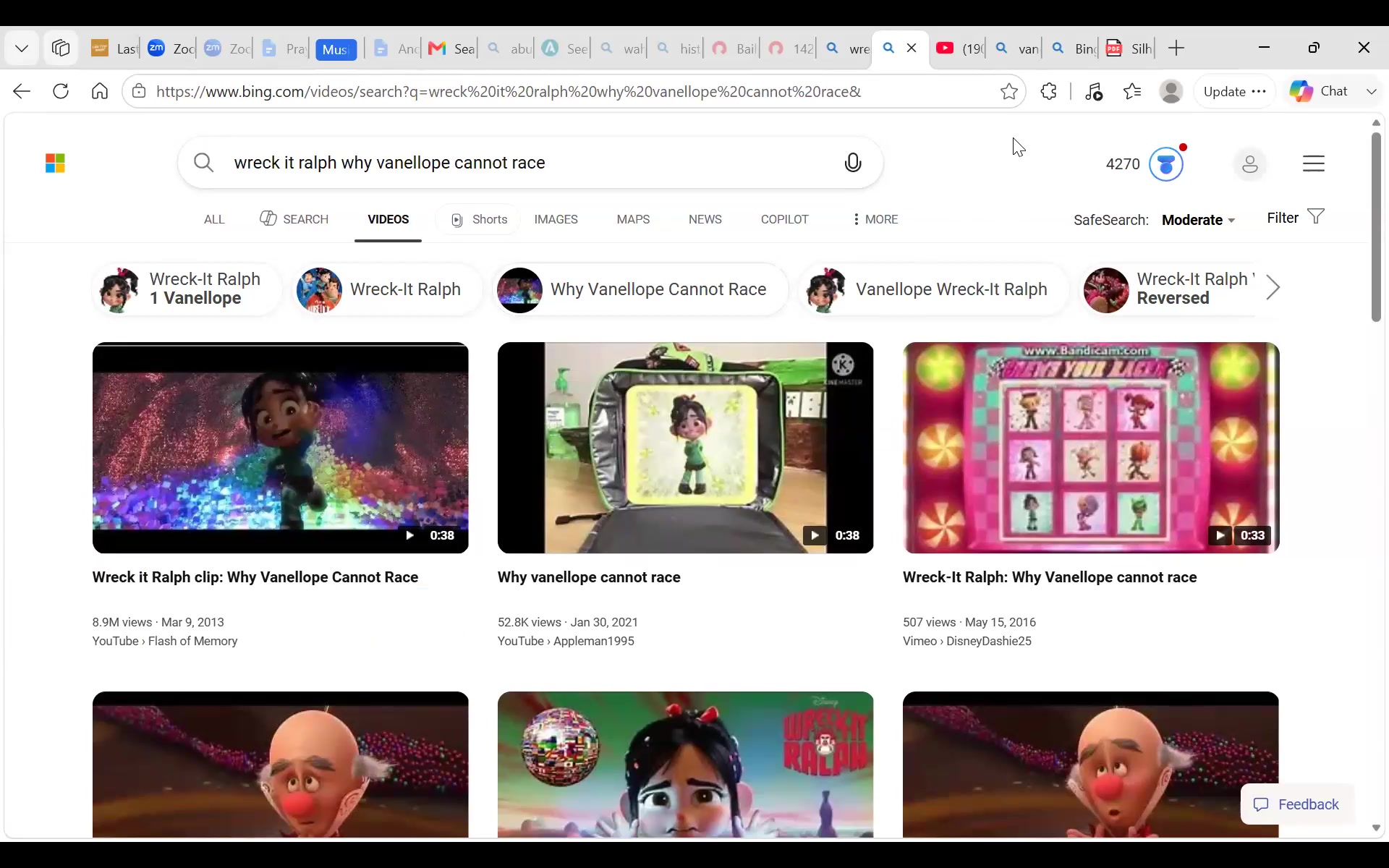Open 'Wreck-It Ralph: Why Vanellope cannot race' Vimeo title

(1050, 577)
